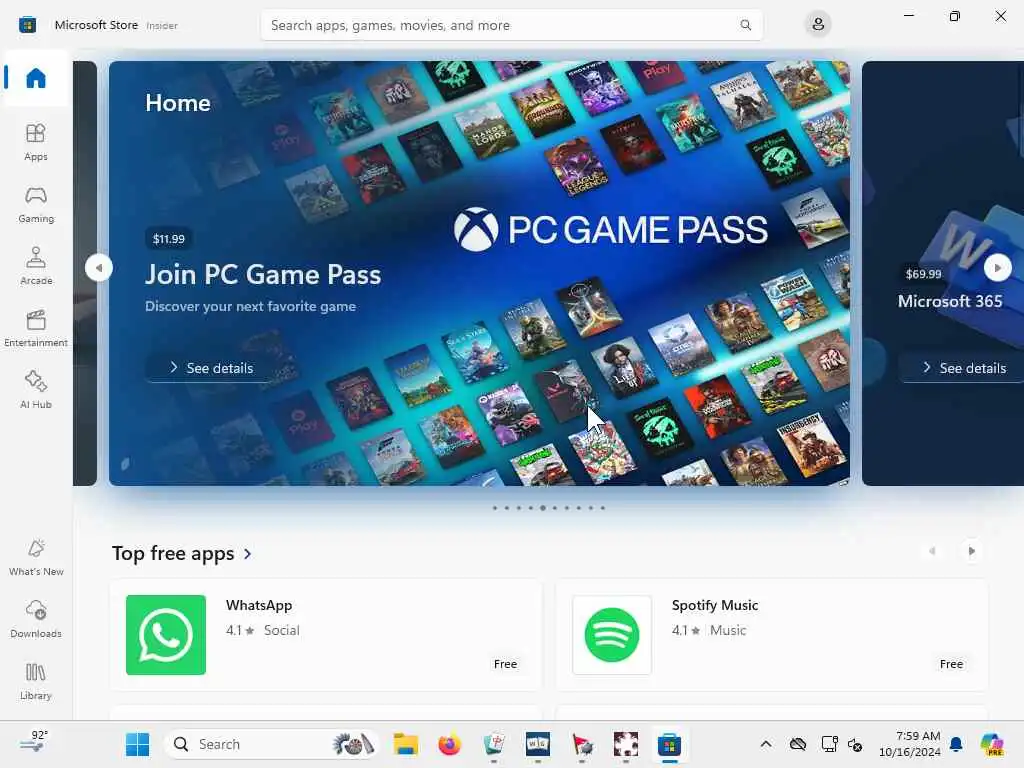Launch Firefox from the taskbar
This screenshot has width=1024, height=768.
449,744
